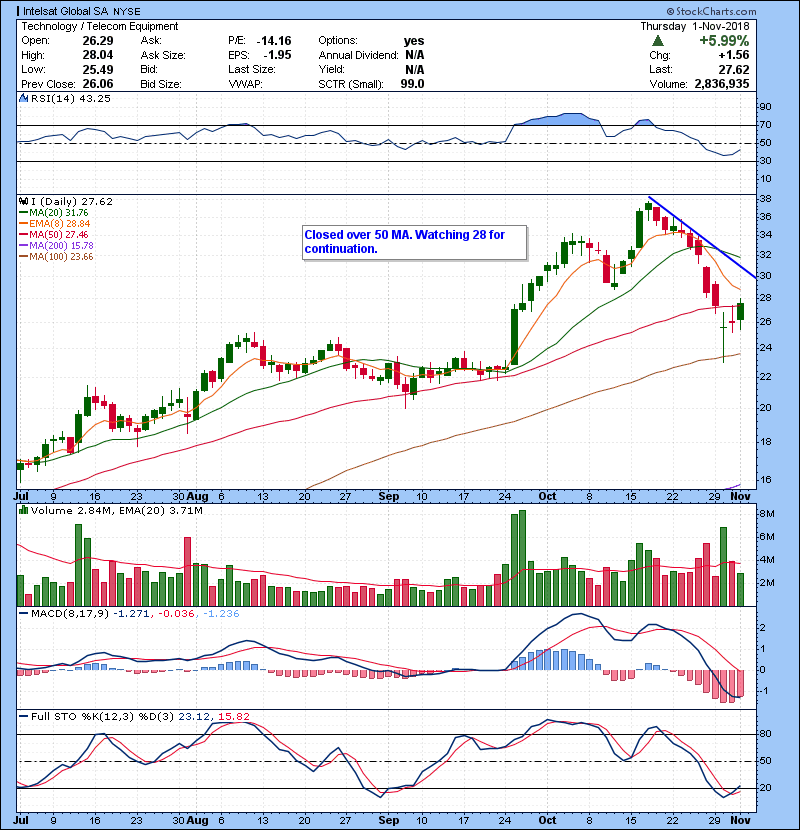Click the RSI(14) indicator icon
The image size is (800, 830).
(x=23, y=98)
